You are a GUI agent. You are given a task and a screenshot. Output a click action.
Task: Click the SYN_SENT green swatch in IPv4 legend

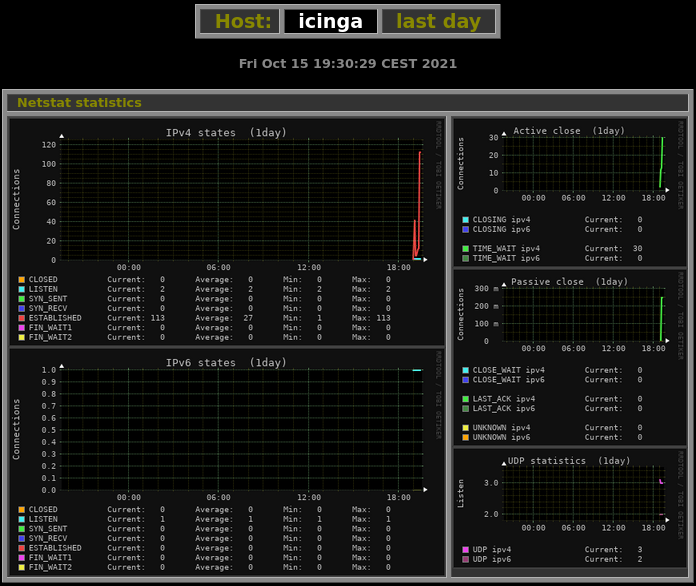[22, 299]
